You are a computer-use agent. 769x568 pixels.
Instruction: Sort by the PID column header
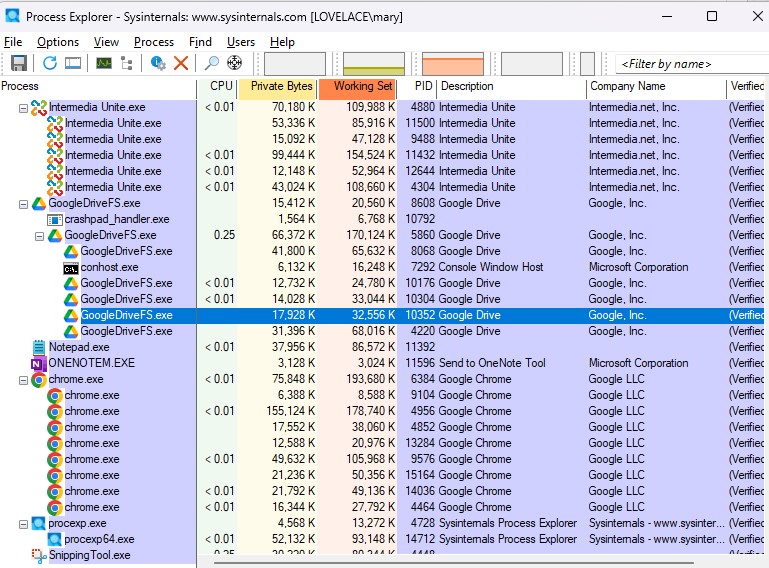point(416,86)
